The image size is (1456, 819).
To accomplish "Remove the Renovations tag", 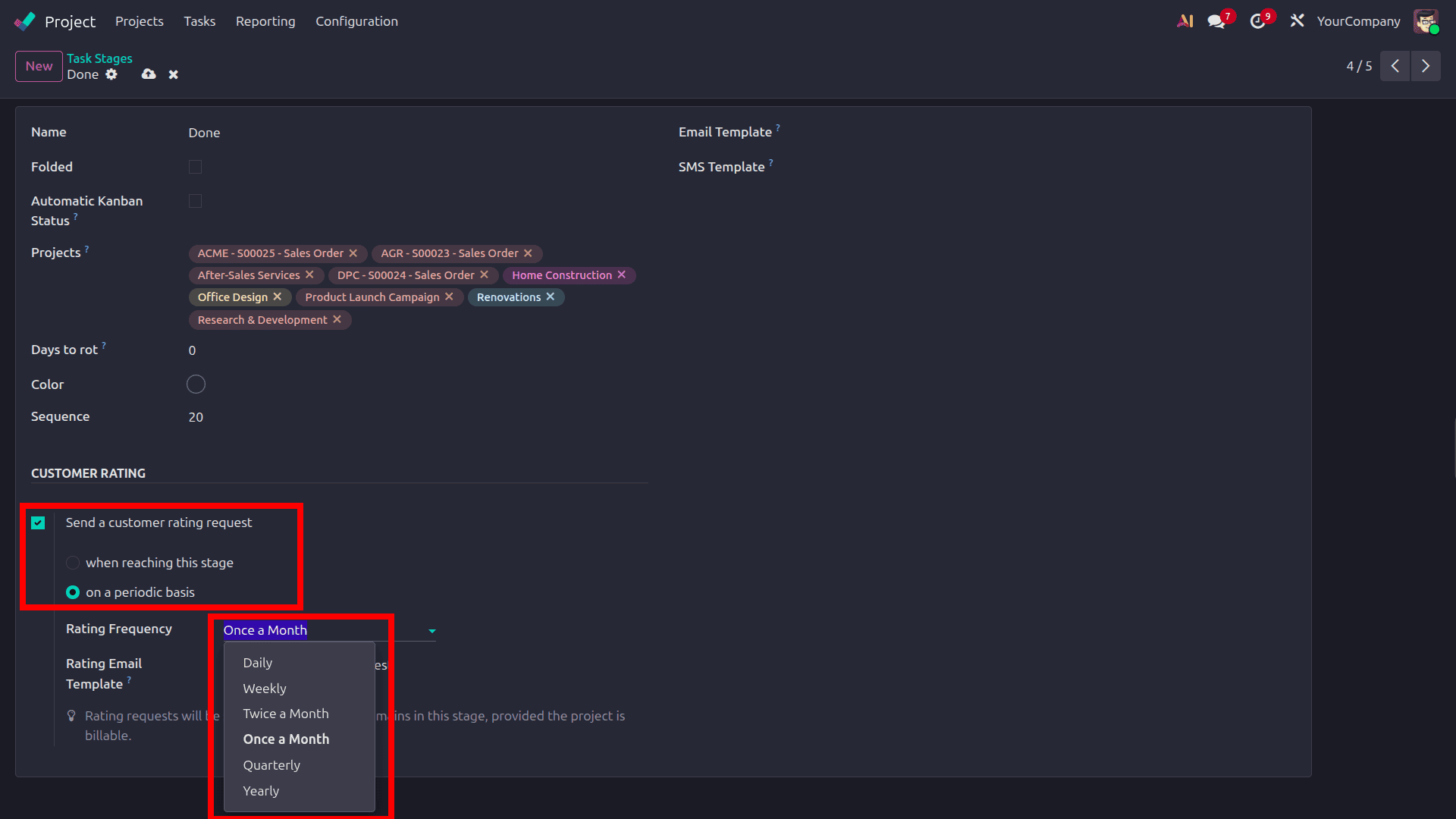I will (x=551, y=297).
